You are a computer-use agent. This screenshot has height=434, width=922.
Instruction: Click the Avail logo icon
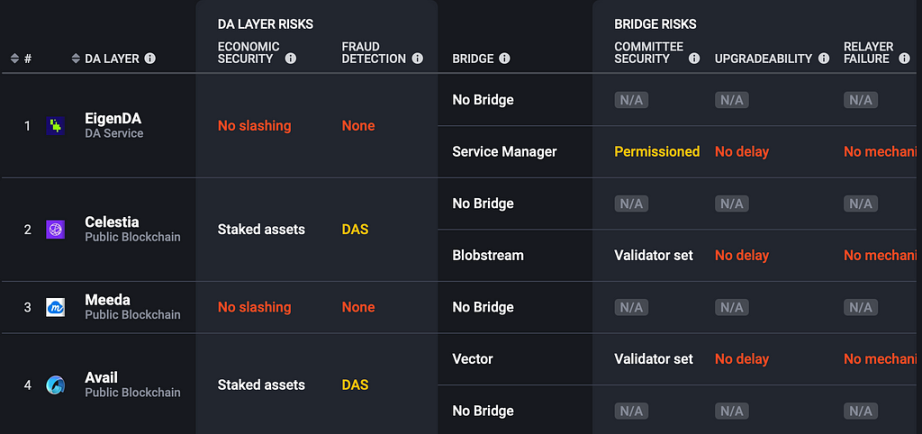coord(55,385)
